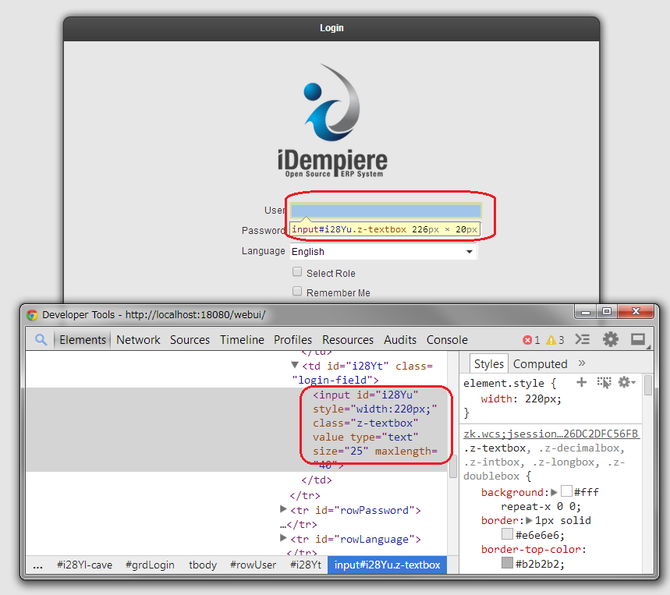
Task: Click the #i28Yt breadcrumb
Action: point(306,565)
